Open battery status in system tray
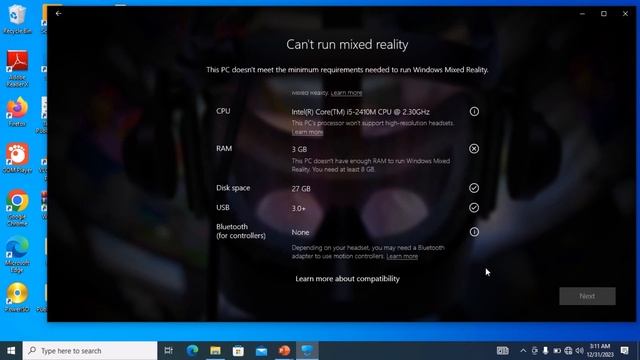Viewport: 640px width, 360px height. pos(557,351)
